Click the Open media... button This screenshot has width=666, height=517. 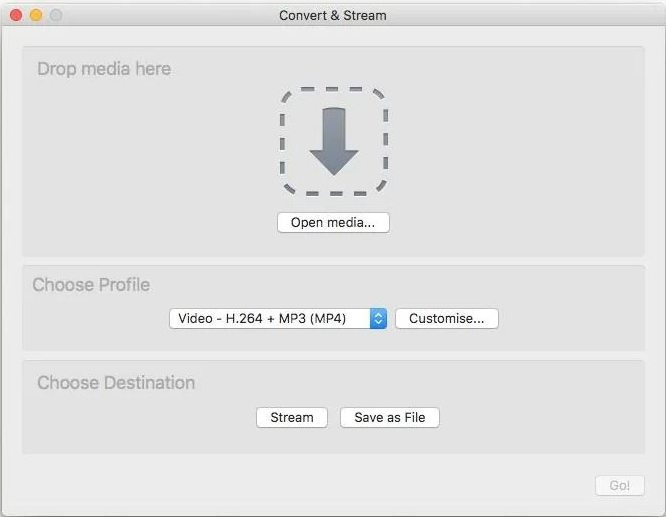click(333, 223)
